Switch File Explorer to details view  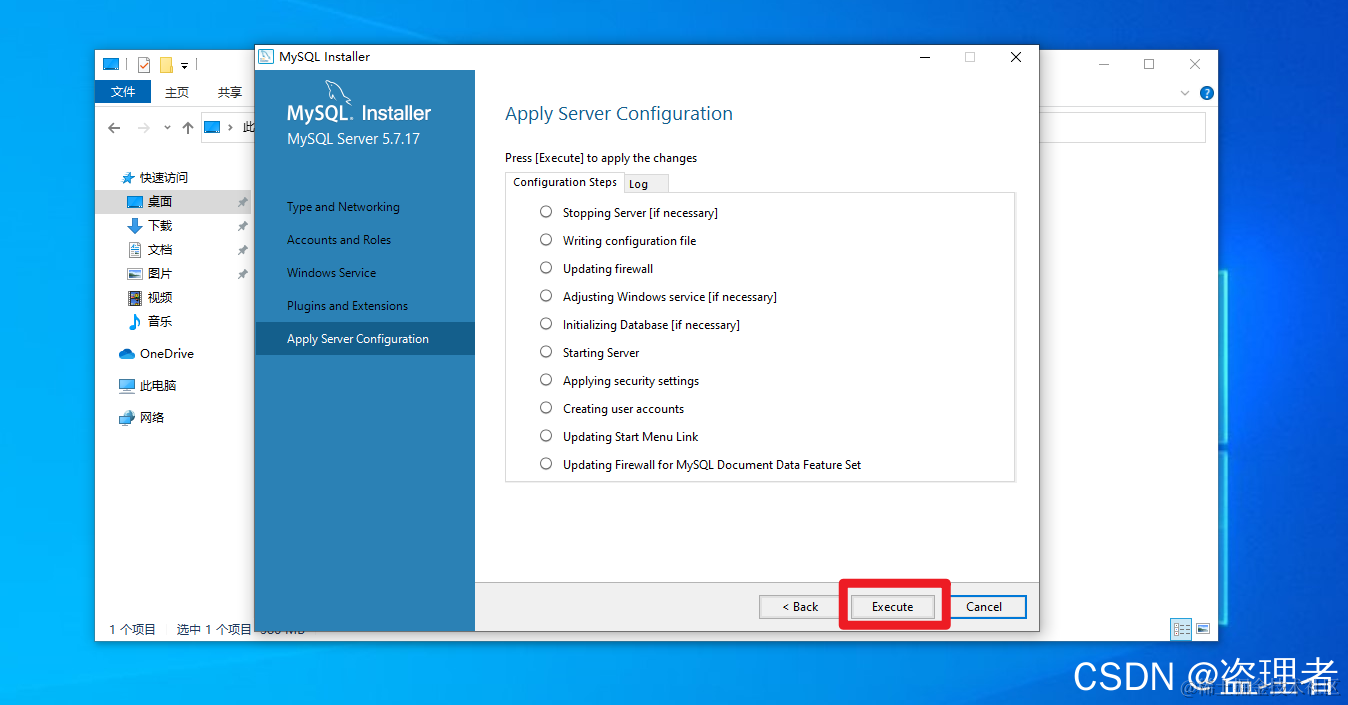(1182, 629)
